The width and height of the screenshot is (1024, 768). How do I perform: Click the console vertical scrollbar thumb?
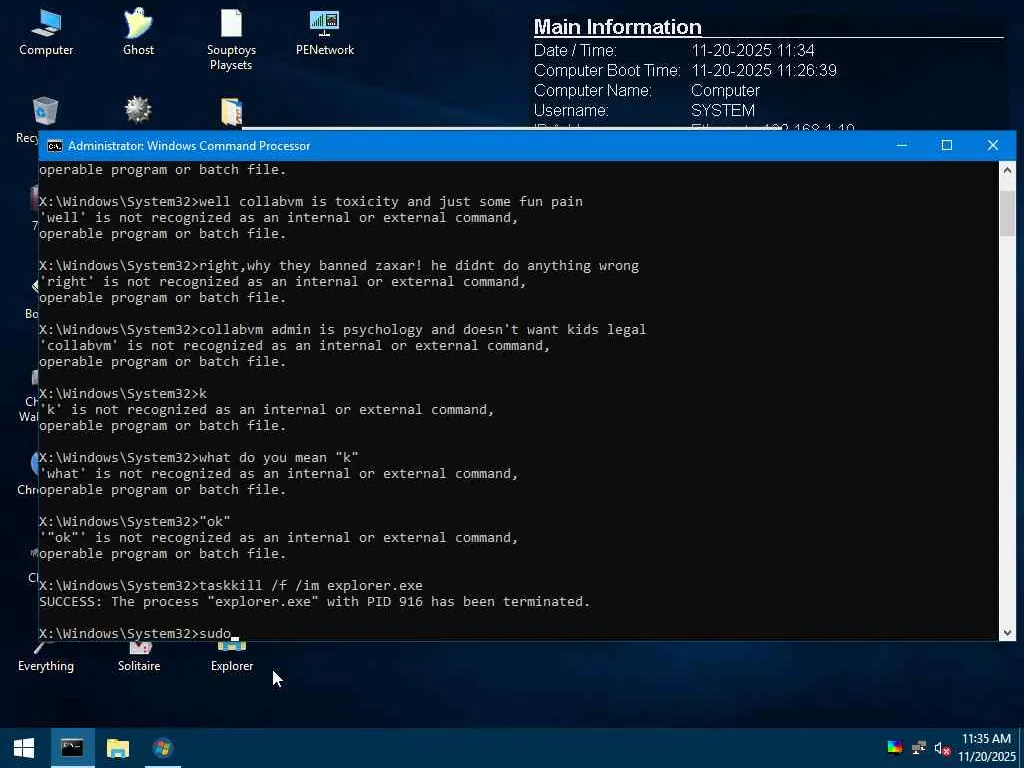coord(1007,214)
